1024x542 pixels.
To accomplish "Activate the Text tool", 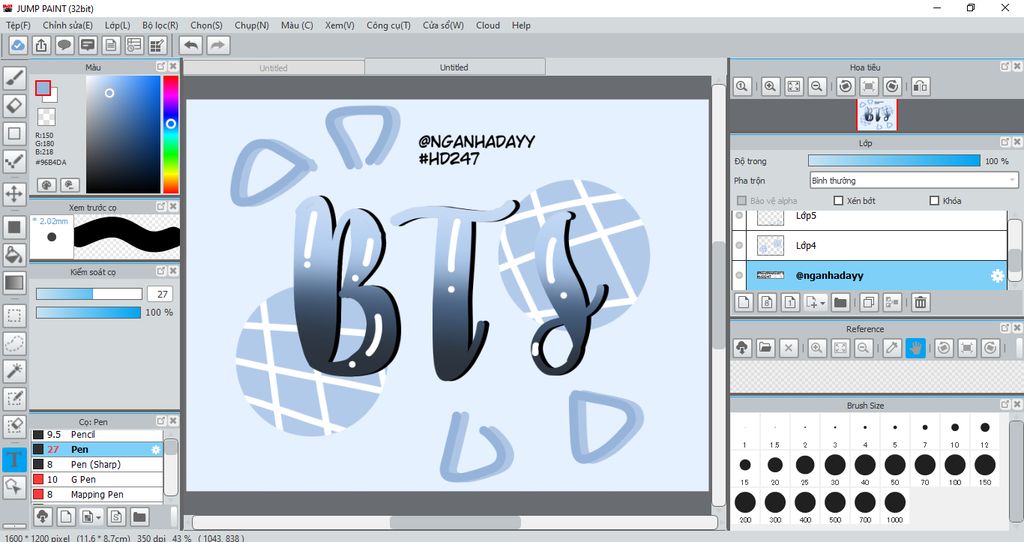I will coord(14,459).
